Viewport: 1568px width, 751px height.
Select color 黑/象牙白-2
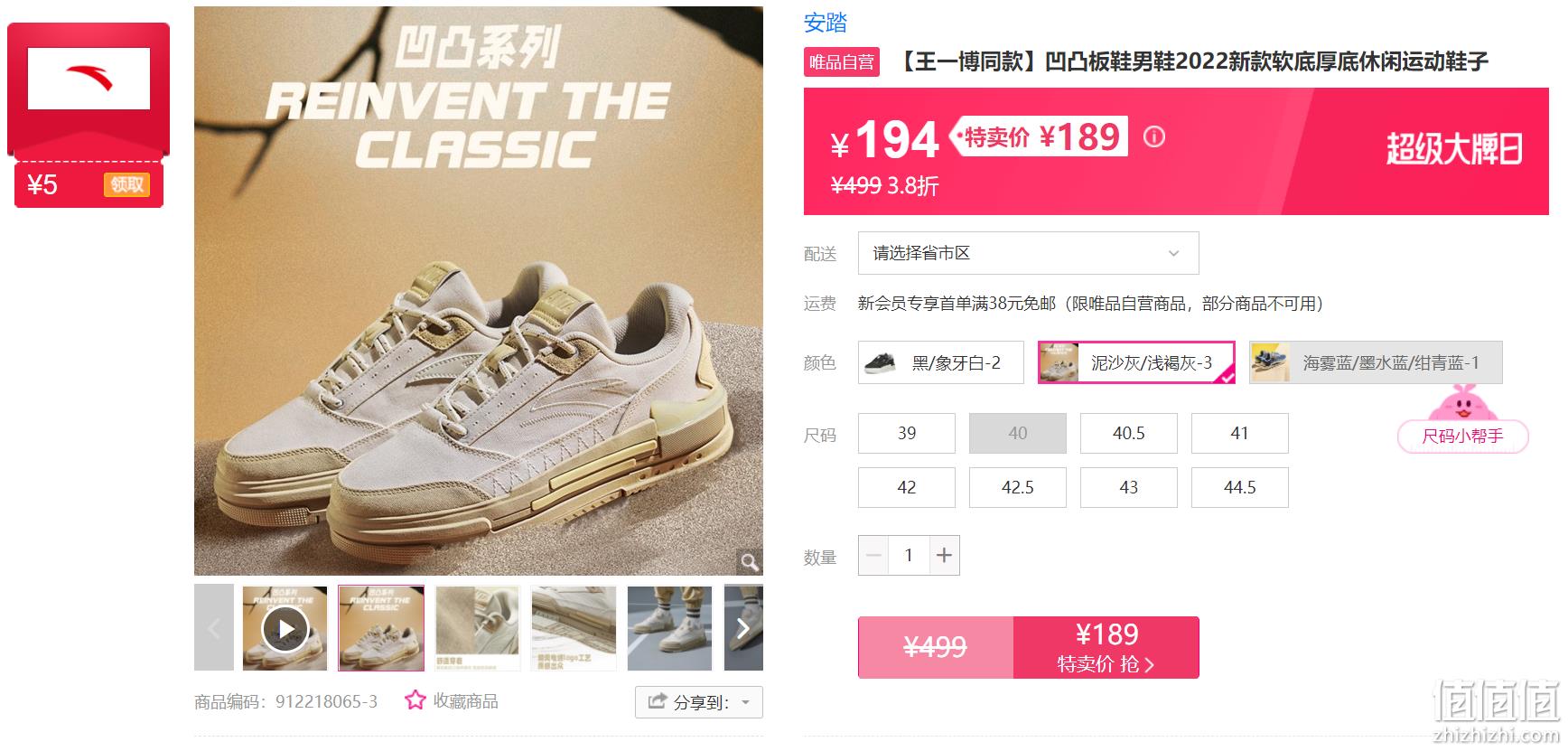[x=941, y=362]
